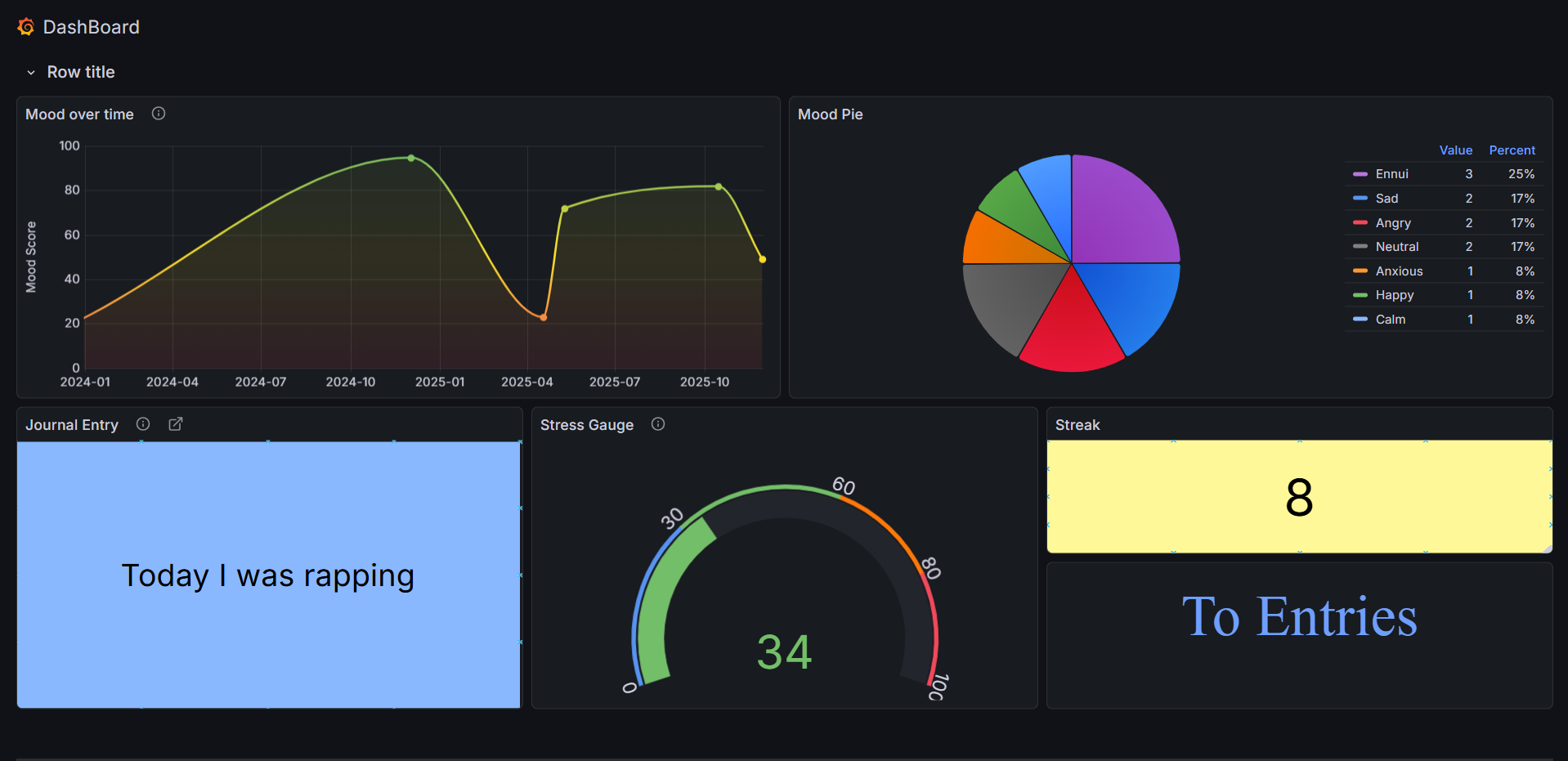Toggle Ennui series in pie legend
The image size is (1568, 761).
1391,174
